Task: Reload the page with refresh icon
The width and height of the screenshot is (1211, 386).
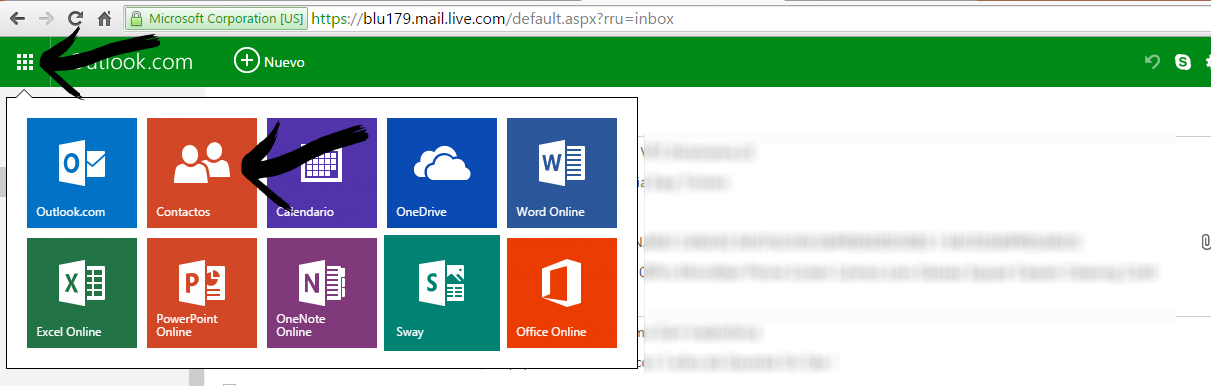Action: 75,18
